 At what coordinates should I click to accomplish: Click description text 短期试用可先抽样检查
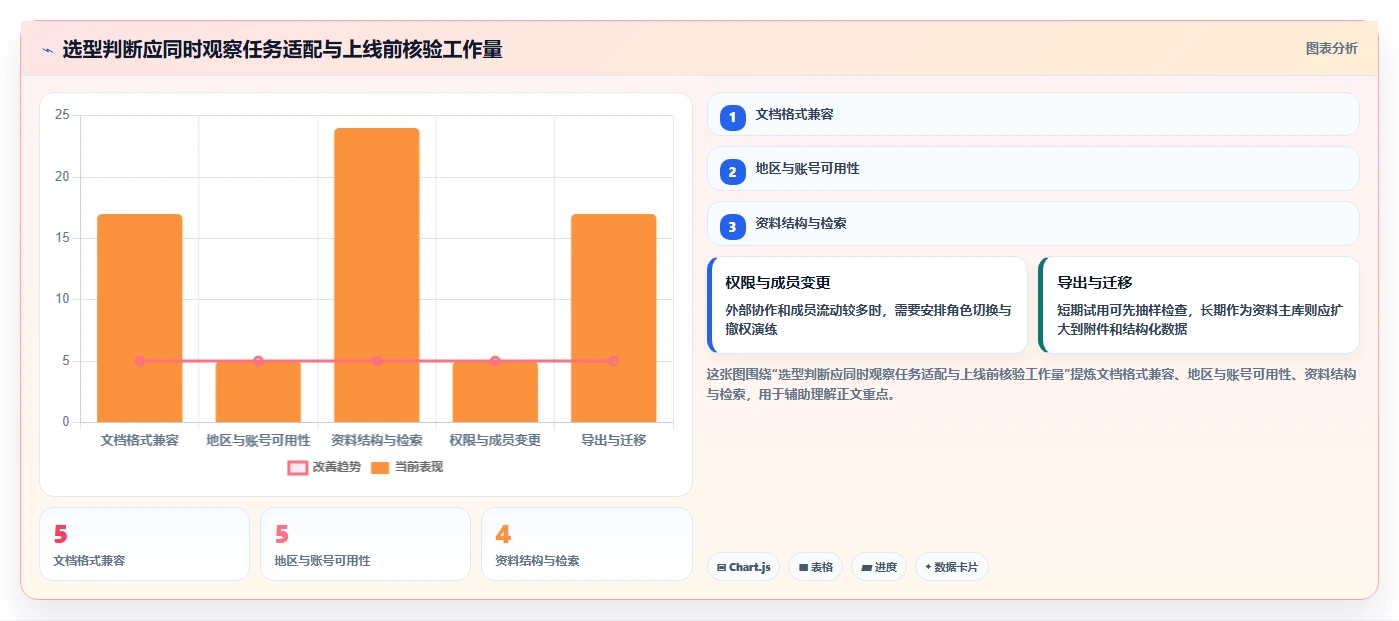pyautogui.click(x=1200, y=319)
